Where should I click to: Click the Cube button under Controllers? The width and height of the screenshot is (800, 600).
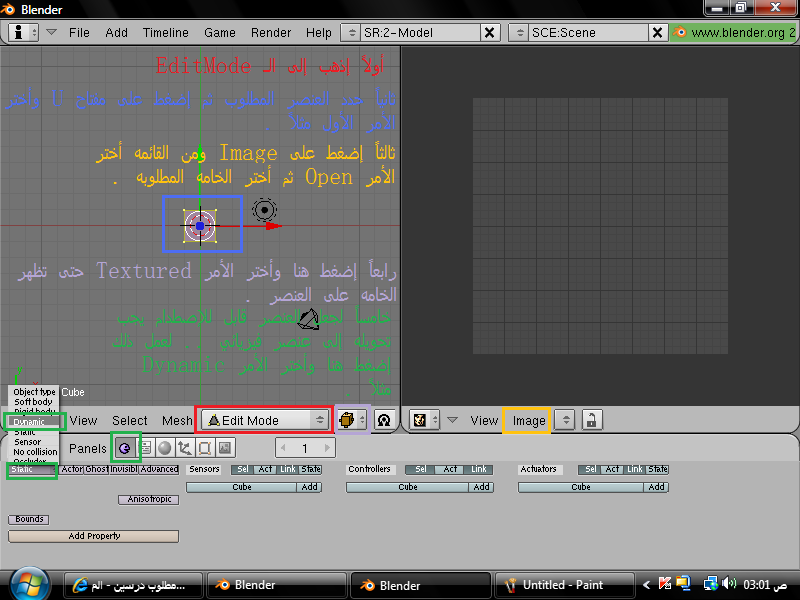click(408, 487)
